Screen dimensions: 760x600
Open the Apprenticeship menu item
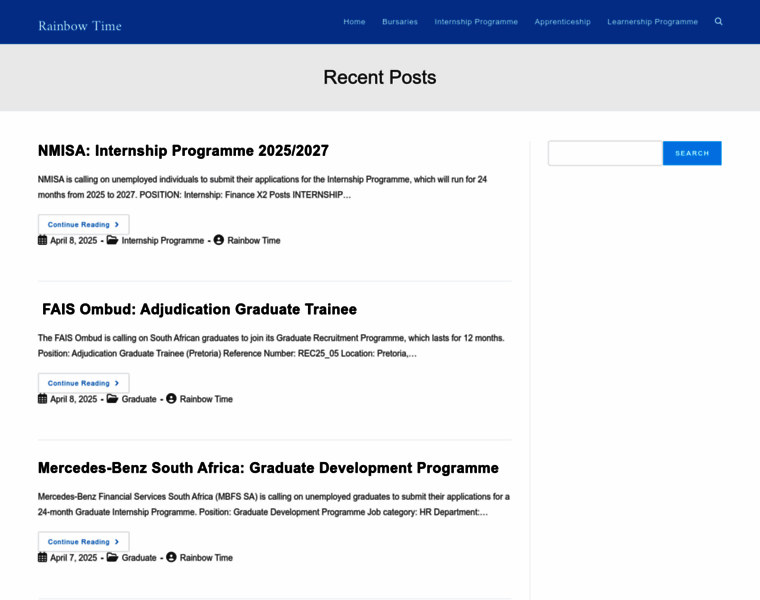tap(562, 22)
